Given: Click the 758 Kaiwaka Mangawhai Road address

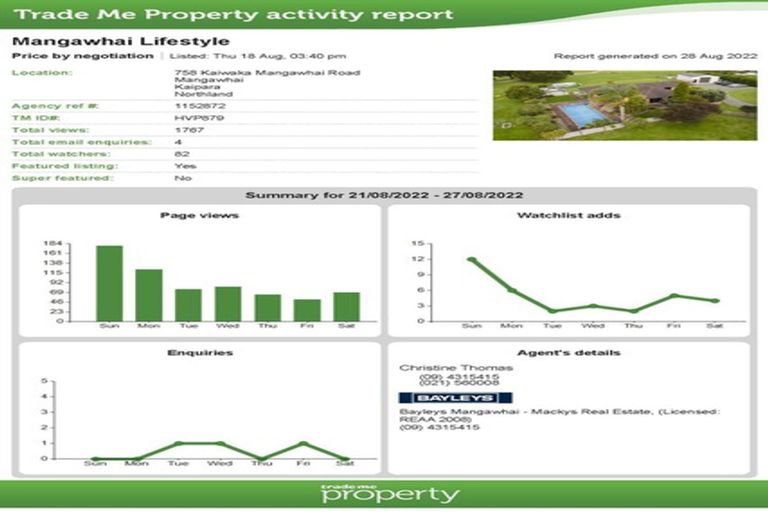Looking at the screenshot, I should pos(267,72).
